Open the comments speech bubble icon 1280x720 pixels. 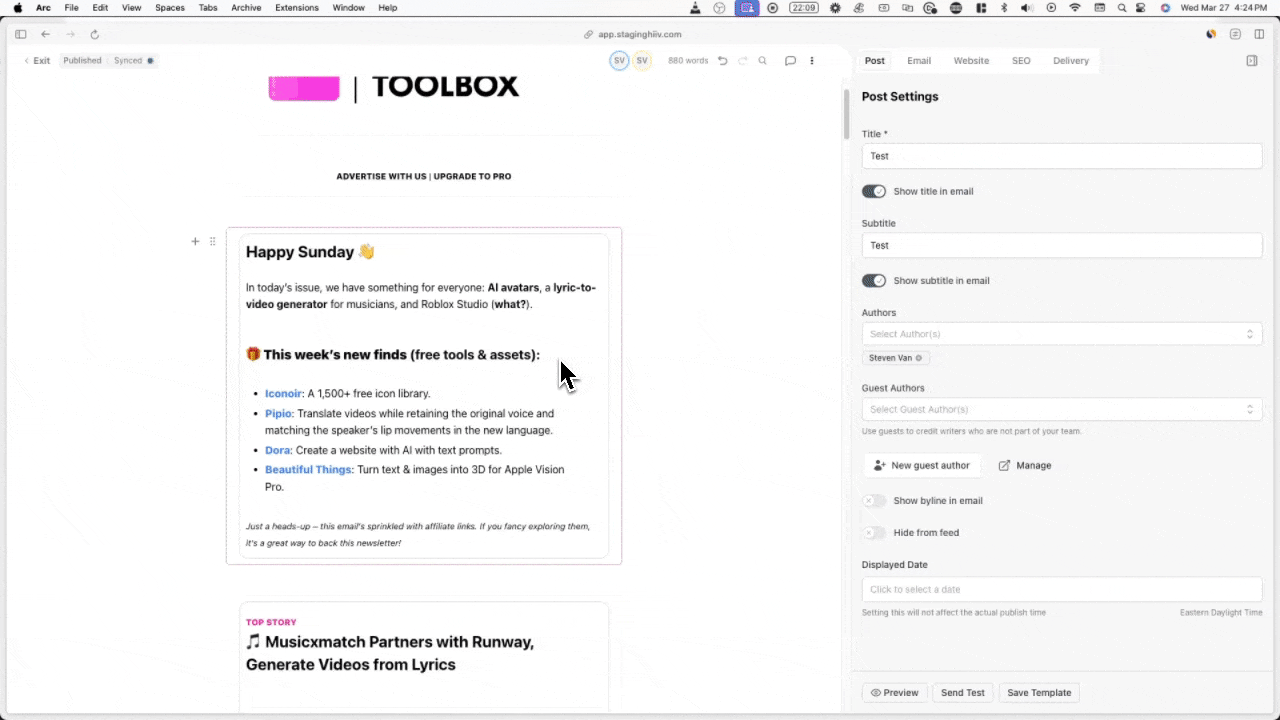pyautogui.click(x=790, y=61)
